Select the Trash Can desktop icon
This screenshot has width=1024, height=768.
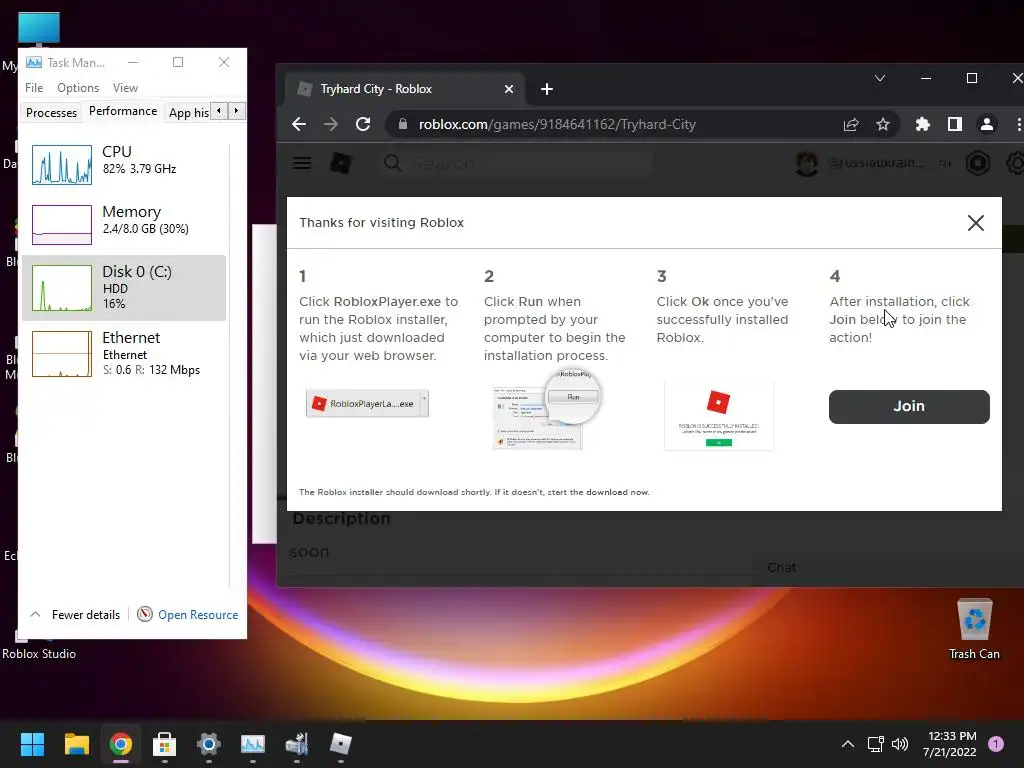click(974, 628)
